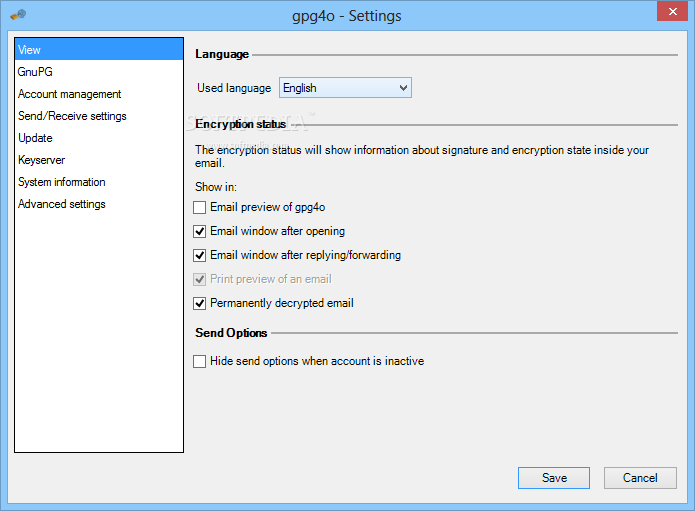Toggle Print preview of an email checkbox

coord(199,279)
